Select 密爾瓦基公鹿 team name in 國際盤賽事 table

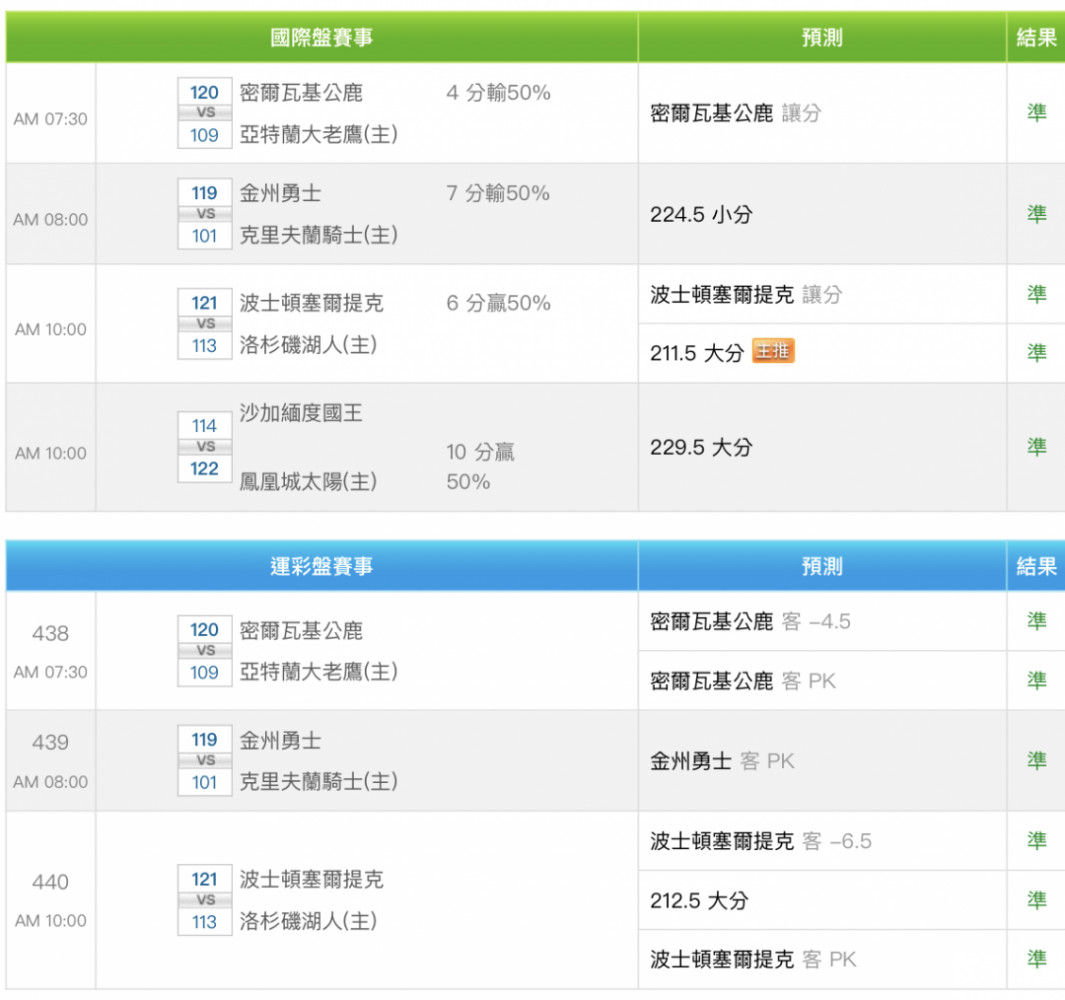coord(301,92)
